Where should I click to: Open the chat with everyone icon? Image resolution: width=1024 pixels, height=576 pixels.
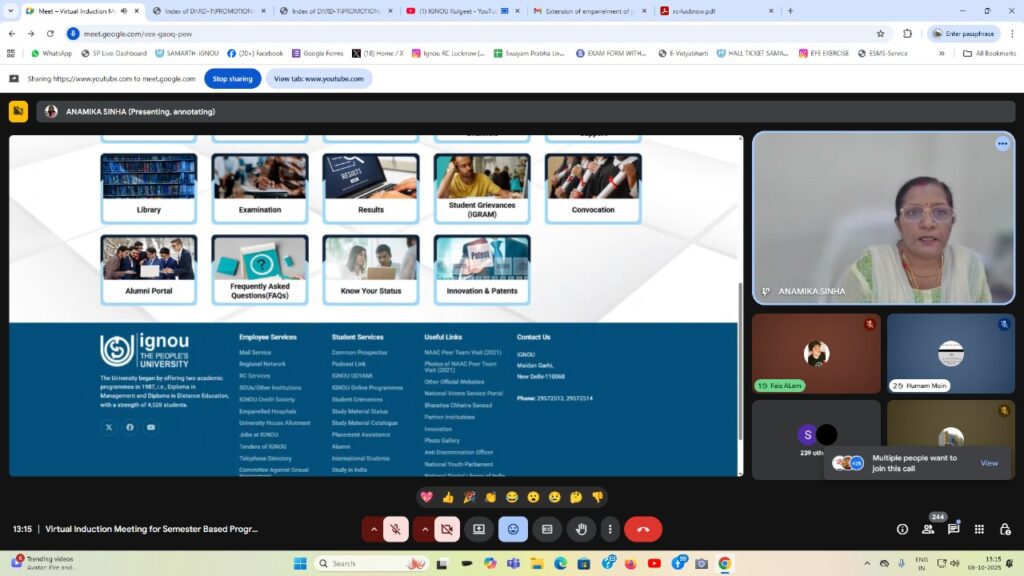[x=953, y=529]
